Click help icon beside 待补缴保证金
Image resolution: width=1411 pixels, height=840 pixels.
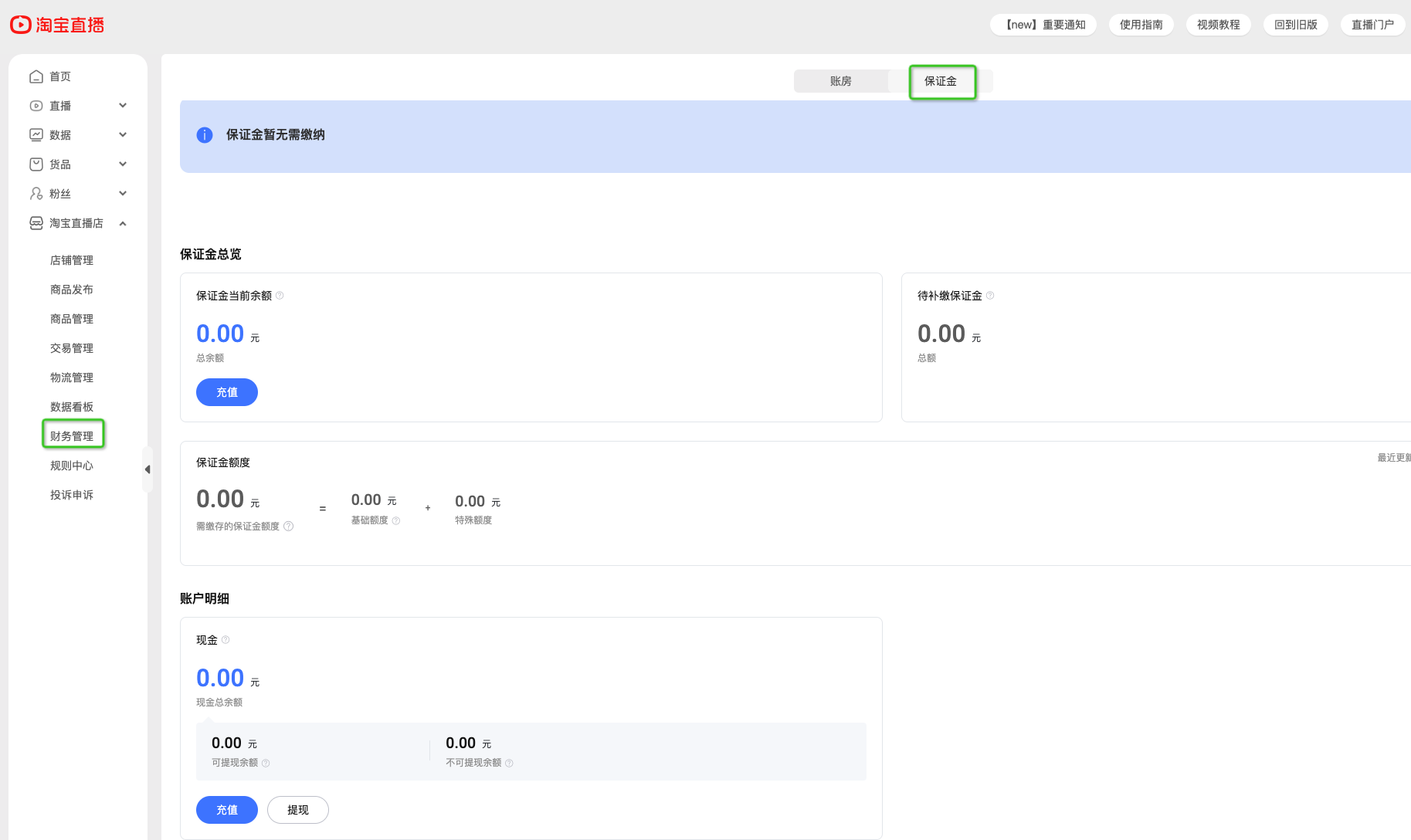[990, 296]
